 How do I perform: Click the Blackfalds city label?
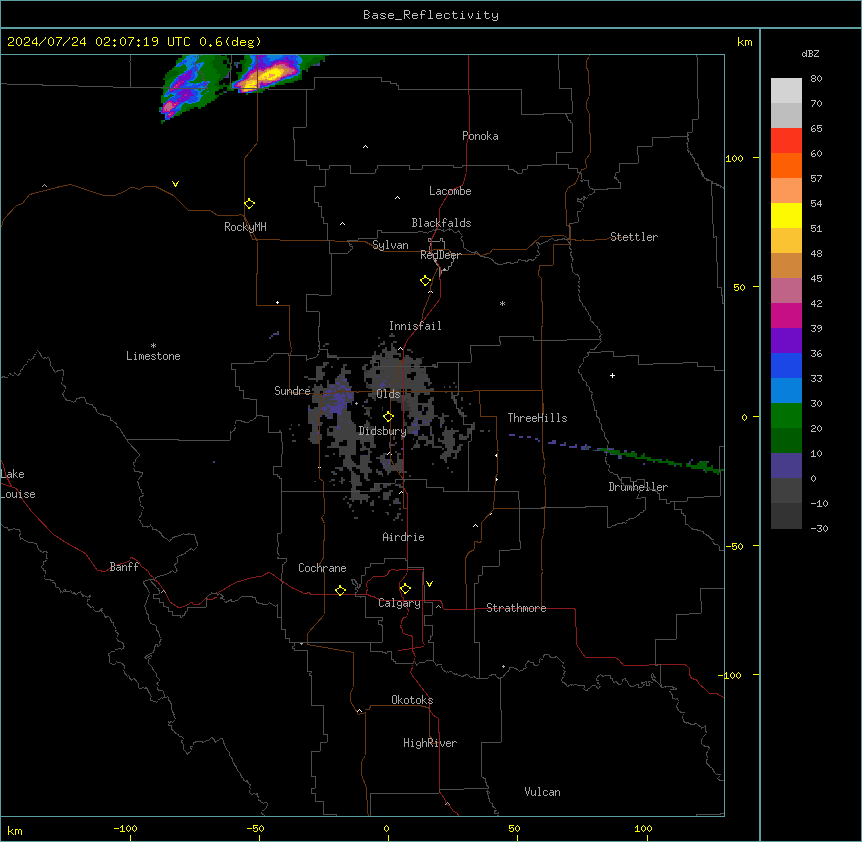click(441, 223)
